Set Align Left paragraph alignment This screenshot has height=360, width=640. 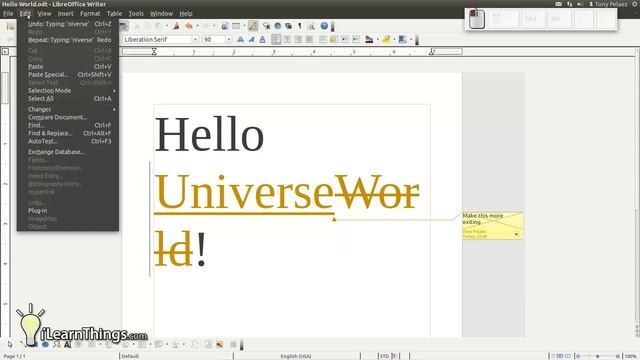[x=276, y=40]
